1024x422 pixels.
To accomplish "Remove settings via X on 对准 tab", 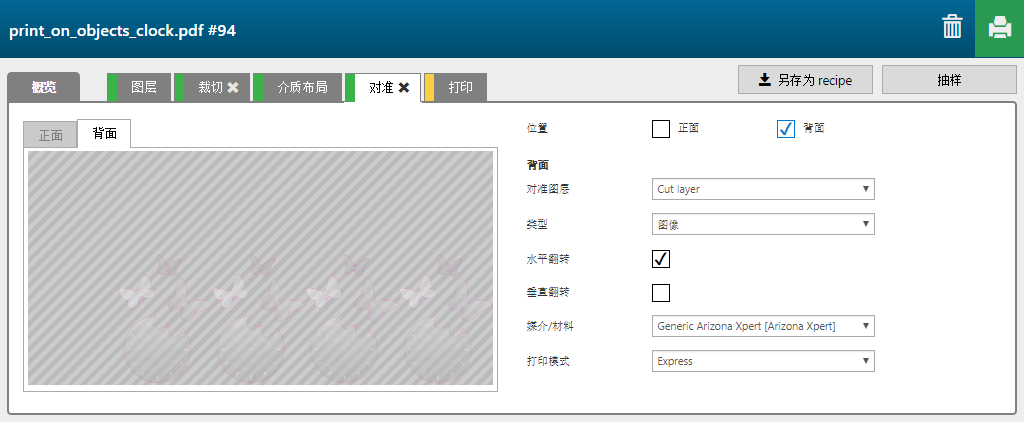I will point(404,88).
